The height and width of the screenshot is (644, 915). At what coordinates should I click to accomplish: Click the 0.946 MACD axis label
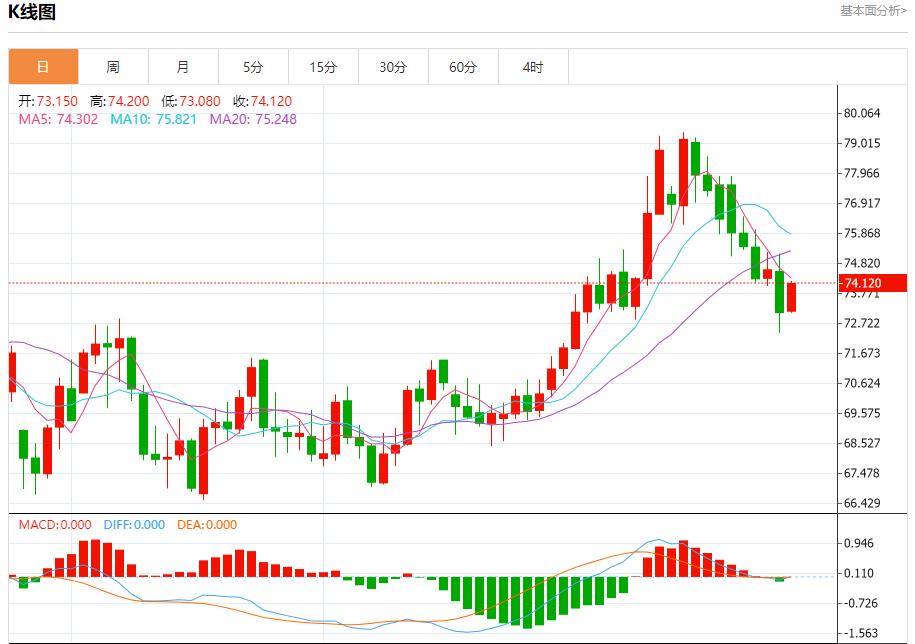click(859, 543)
